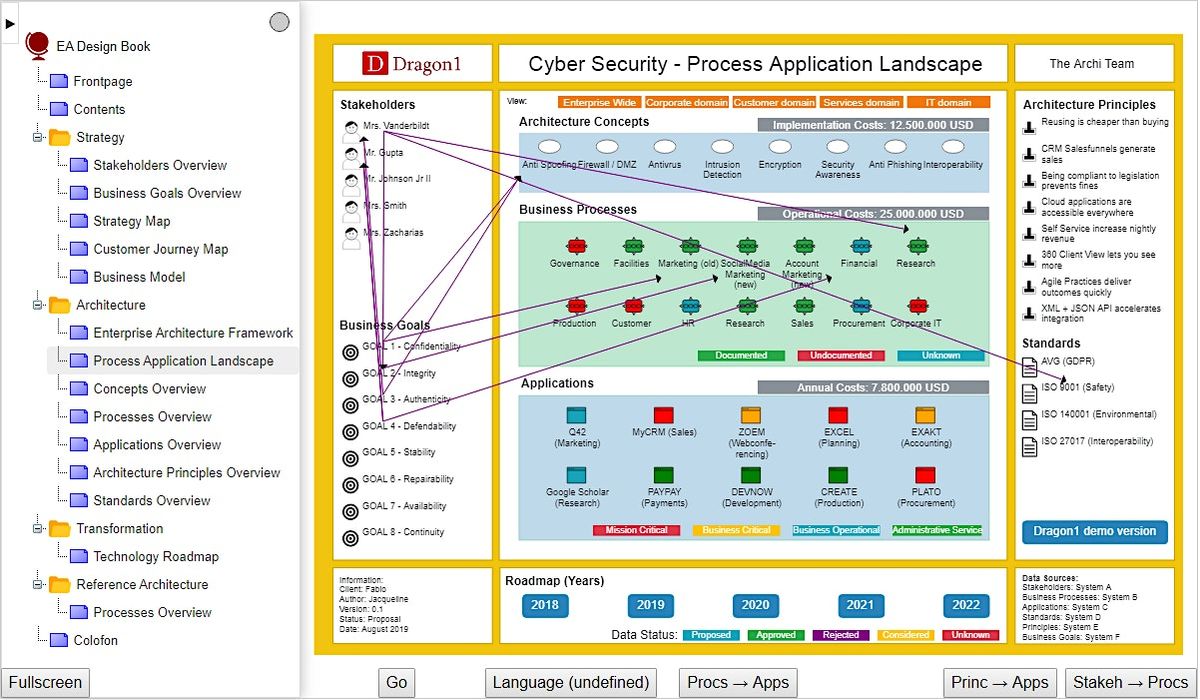This screenshot has height=700, width=1200.
Task: Click the 'Reusing is cheaper than buying' principle icon
Action: pos(1031,125)
